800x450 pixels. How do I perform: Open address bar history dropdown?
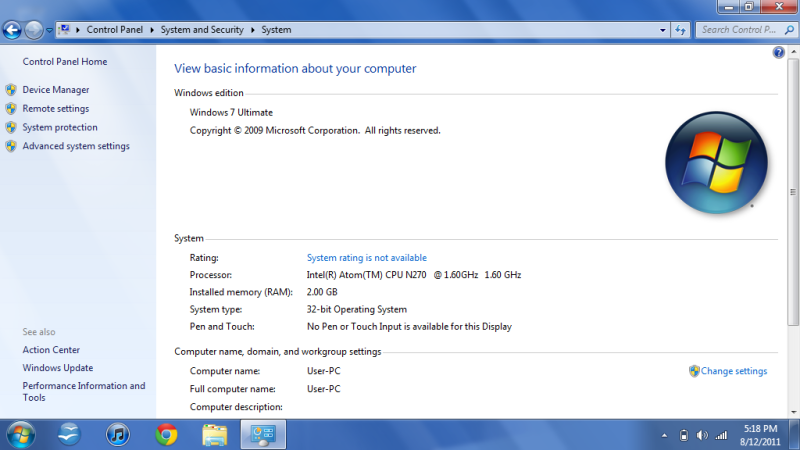pos(663,30)
